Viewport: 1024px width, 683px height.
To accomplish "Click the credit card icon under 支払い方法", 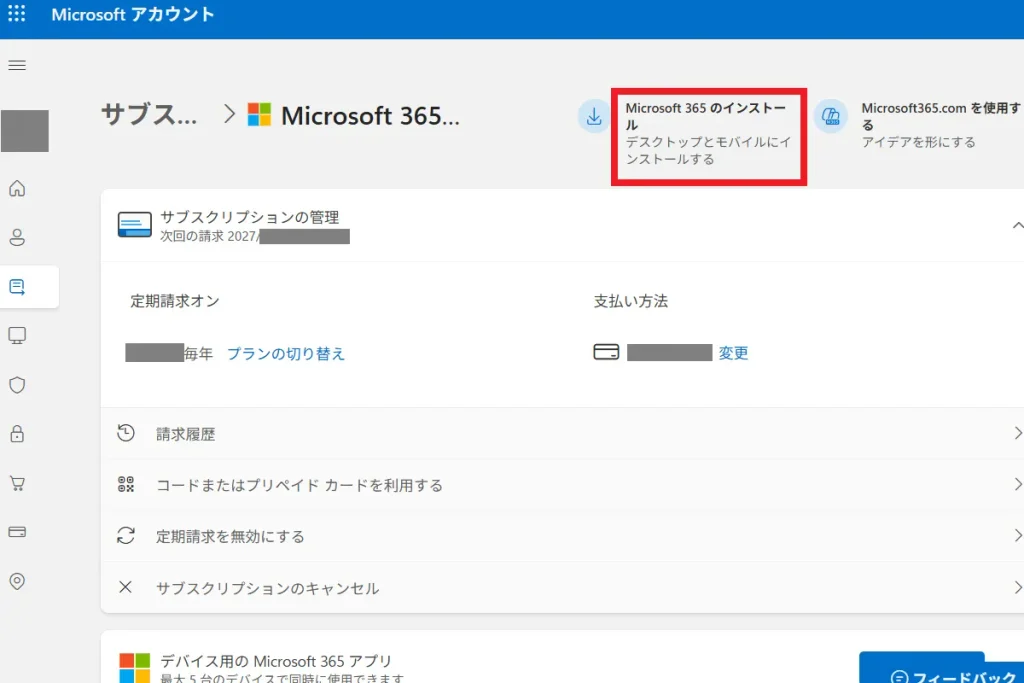I will (x=606, y=352).
